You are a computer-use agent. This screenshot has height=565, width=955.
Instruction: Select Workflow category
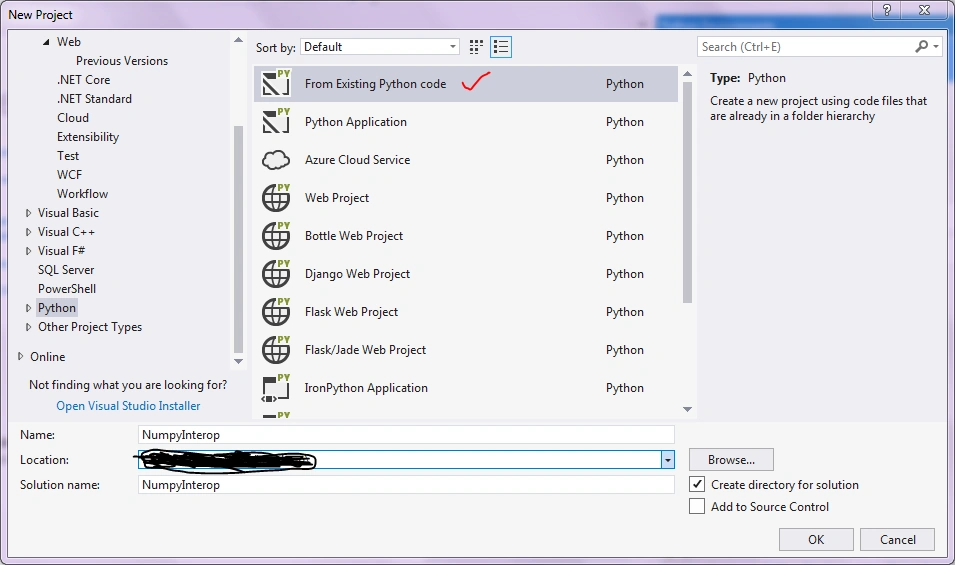(82, 194)
